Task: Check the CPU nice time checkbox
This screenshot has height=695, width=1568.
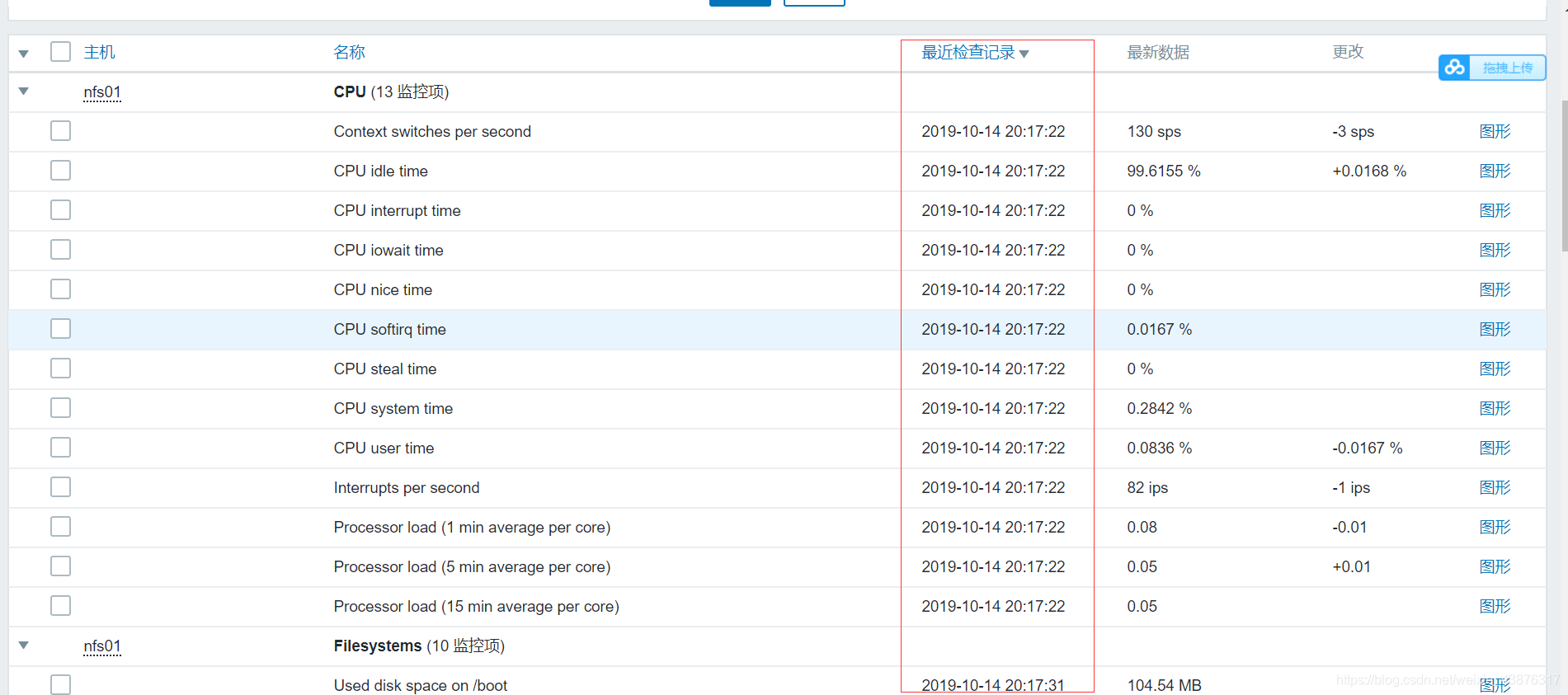Action: 60,289
